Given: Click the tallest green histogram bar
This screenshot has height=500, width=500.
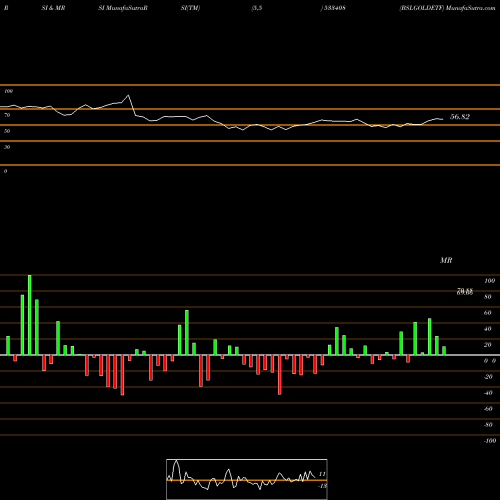Looking at the screenshot, I should 30,315.
